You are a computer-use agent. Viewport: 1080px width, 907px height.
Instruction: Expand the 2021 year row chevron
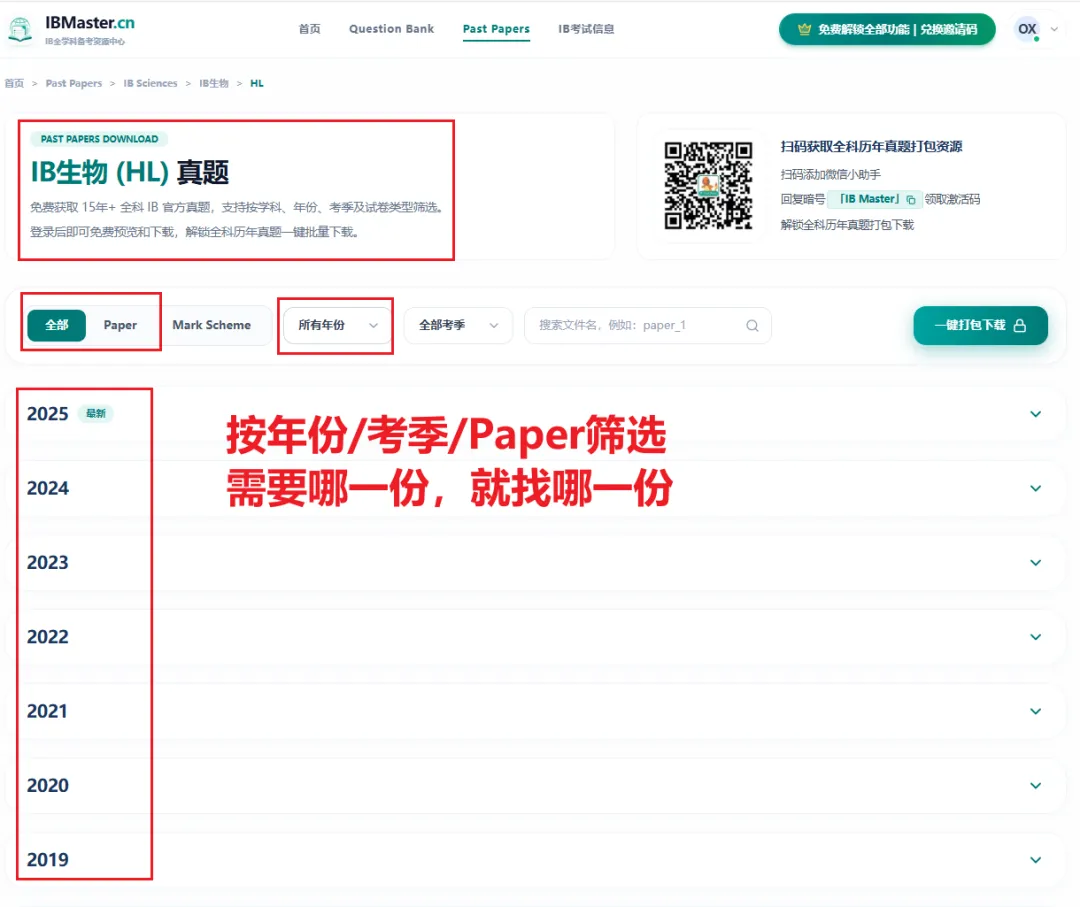pyautogui.click(x=1035, y=711)
